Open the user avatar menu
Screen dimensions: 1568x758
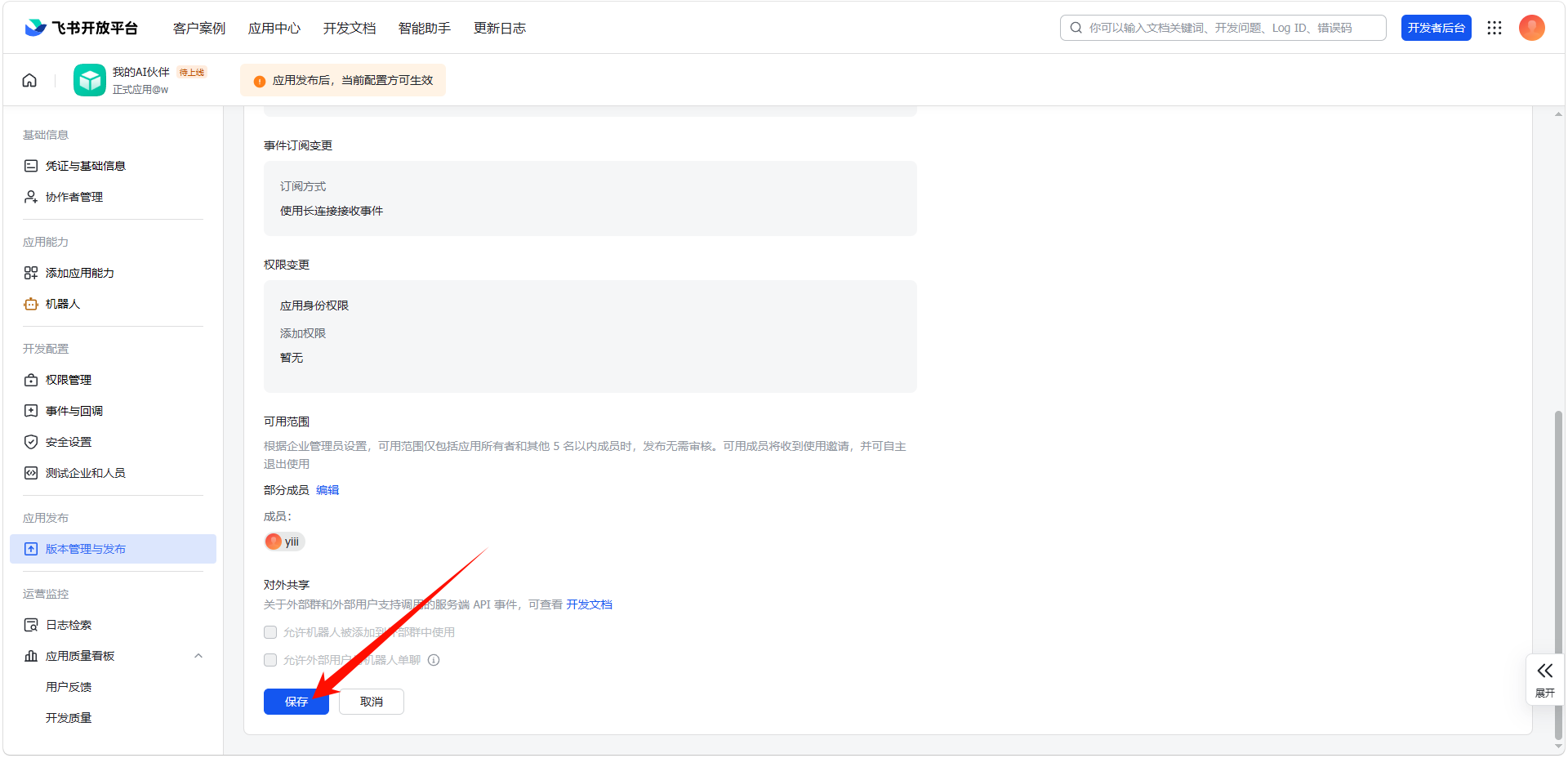point(1531,28)
